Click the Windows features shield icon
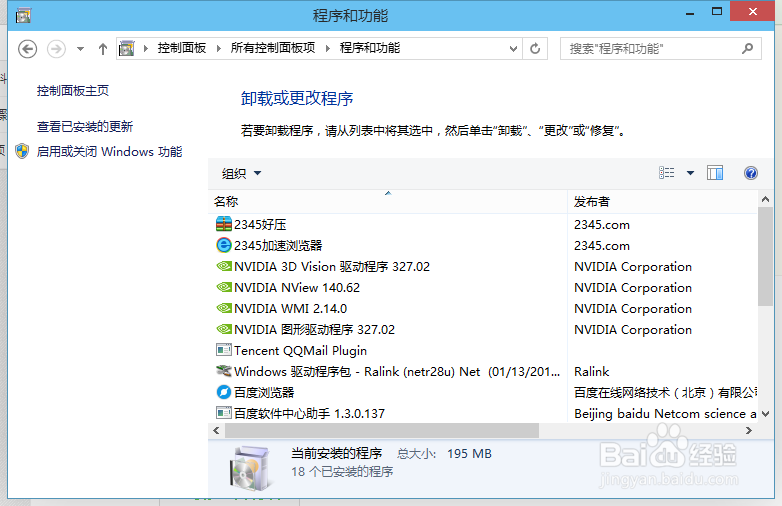Image resolution: width=782 pixels, height=506 pixels. click(x=22, y=151)
